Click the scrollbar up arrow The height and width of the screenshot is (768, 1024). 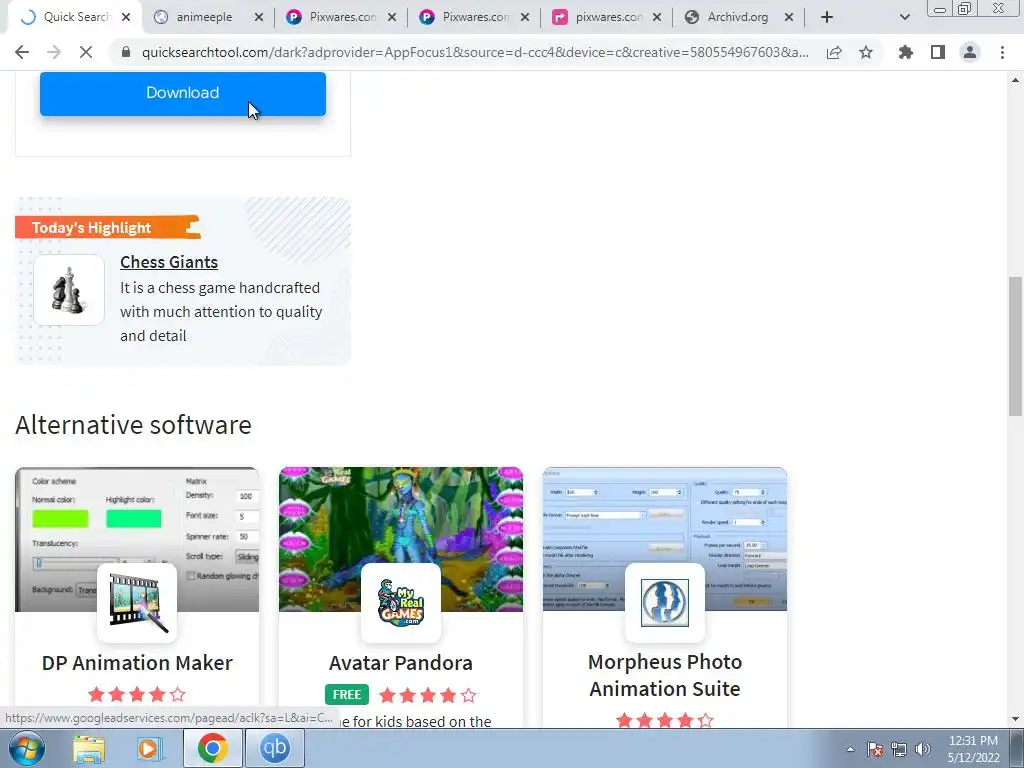click(x=1016, y=80)
